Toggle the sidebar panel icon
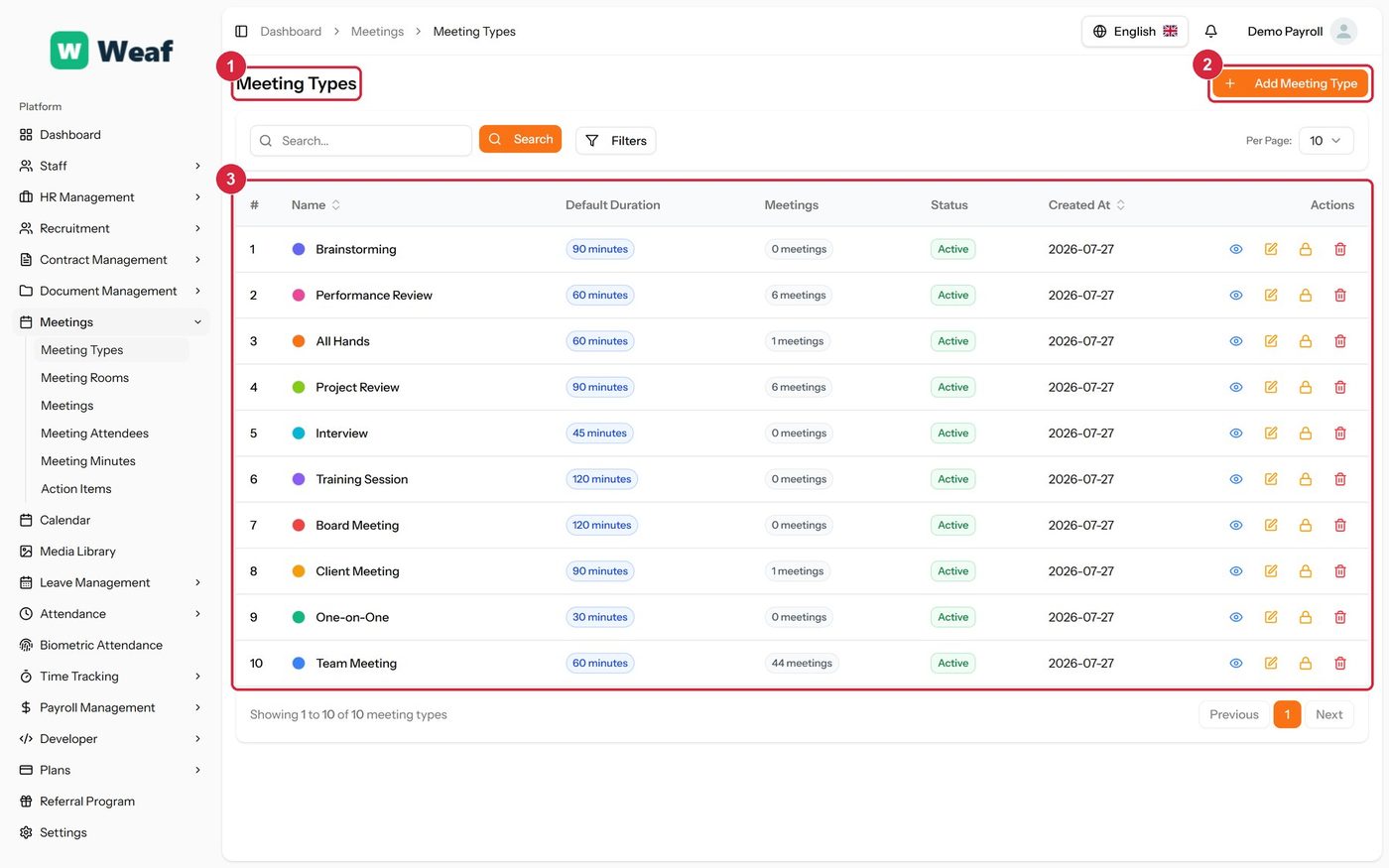Viewport: 1389px width, 868px height. [x=241, y=32]
